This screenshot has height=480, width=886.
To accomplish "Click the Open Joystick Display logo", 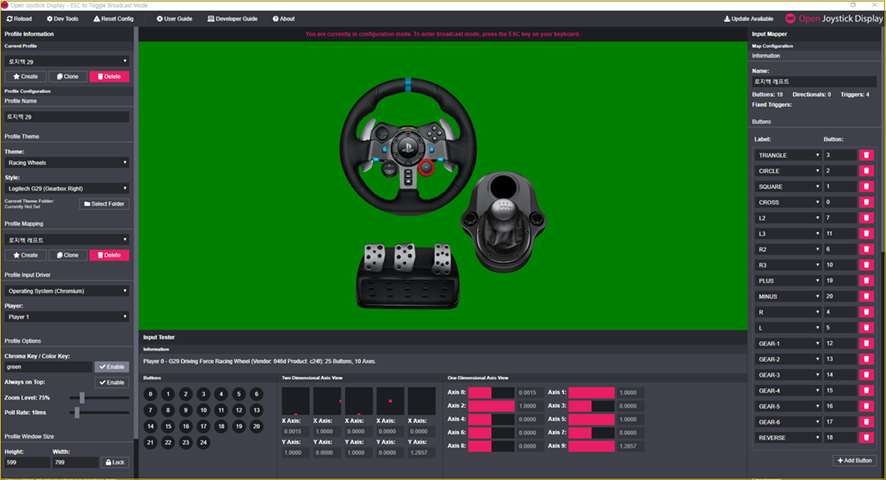I will 834,19.
